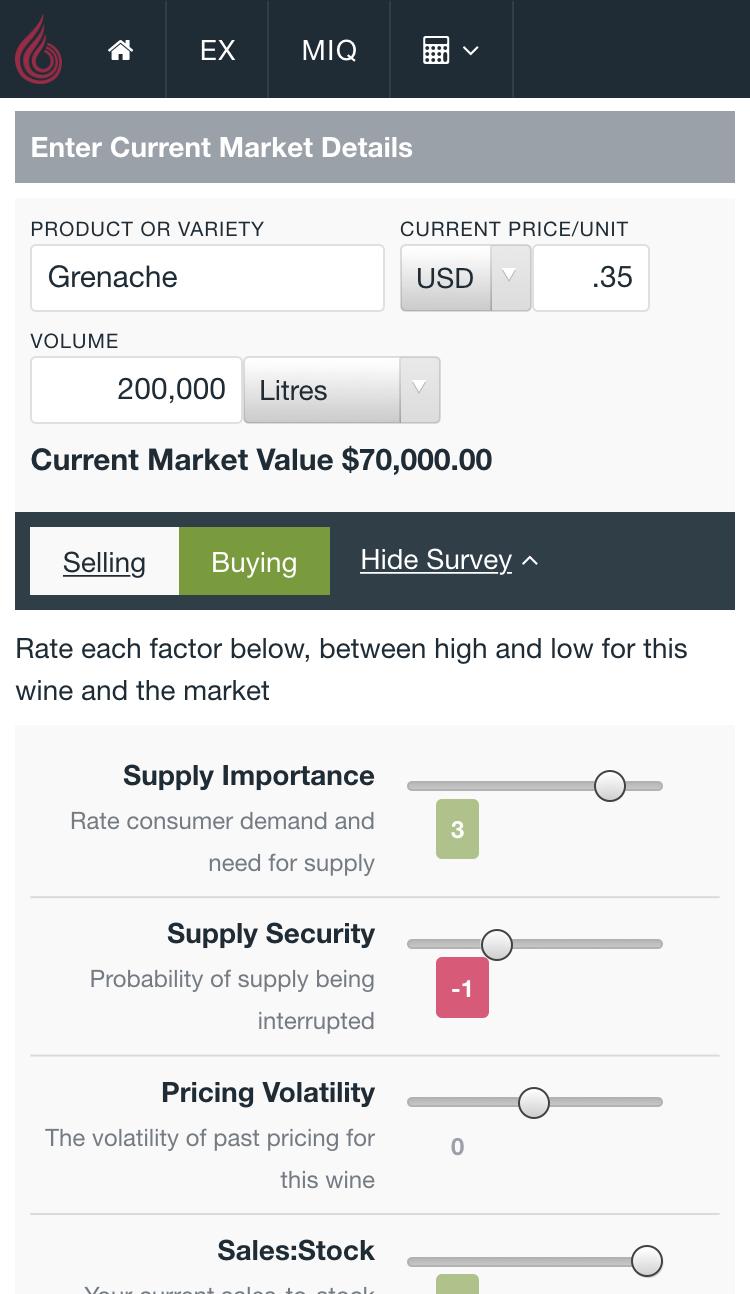Image resolution: width=750 pixels, height=1294 pixels.
Task: Click the Supply Security slider handle
Action: pyautogui.click(x=497, y=944)
